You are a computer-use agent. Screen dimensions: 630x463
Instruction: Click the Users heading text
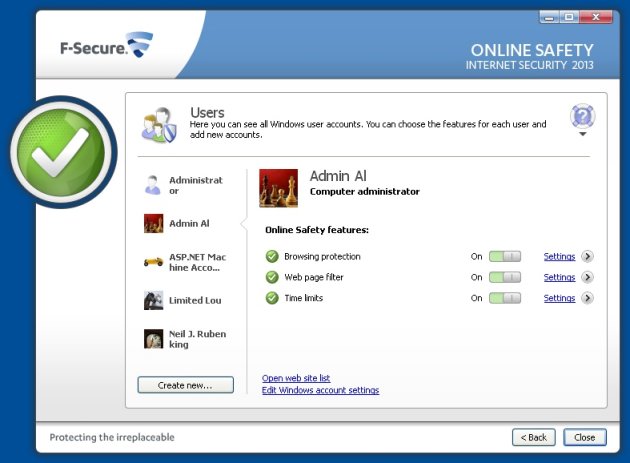[x=207, y=113]
